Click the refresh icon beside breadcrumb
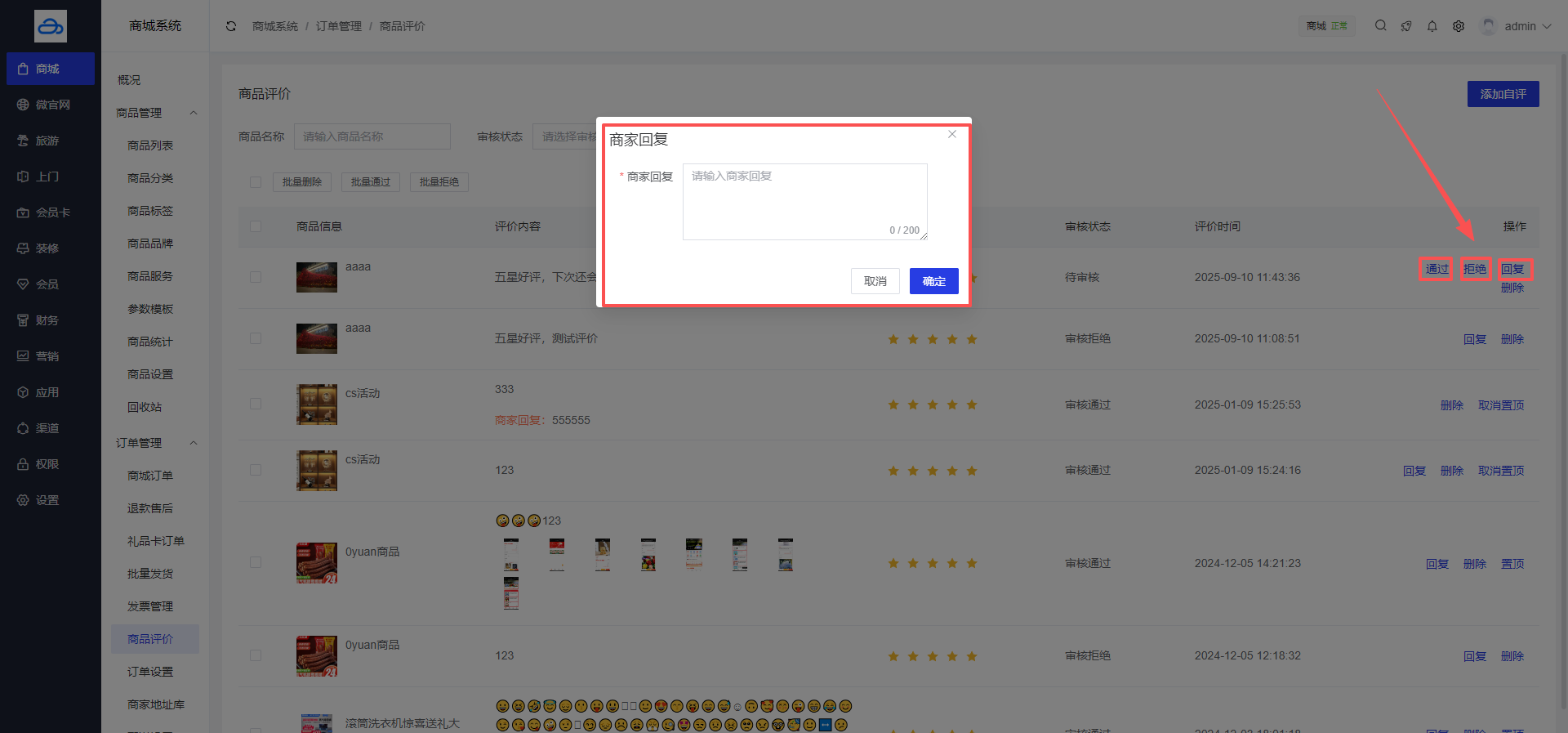 [231, 26]
